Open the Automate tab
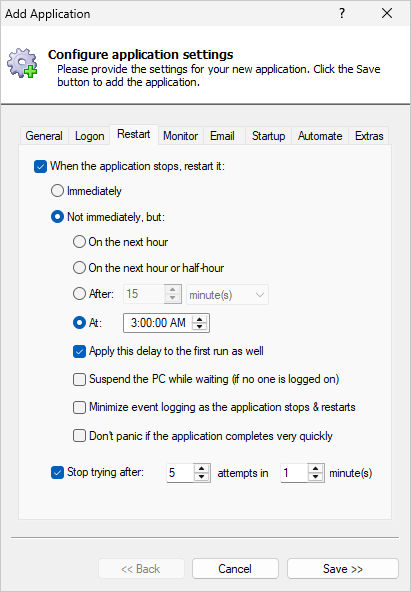 320,136
